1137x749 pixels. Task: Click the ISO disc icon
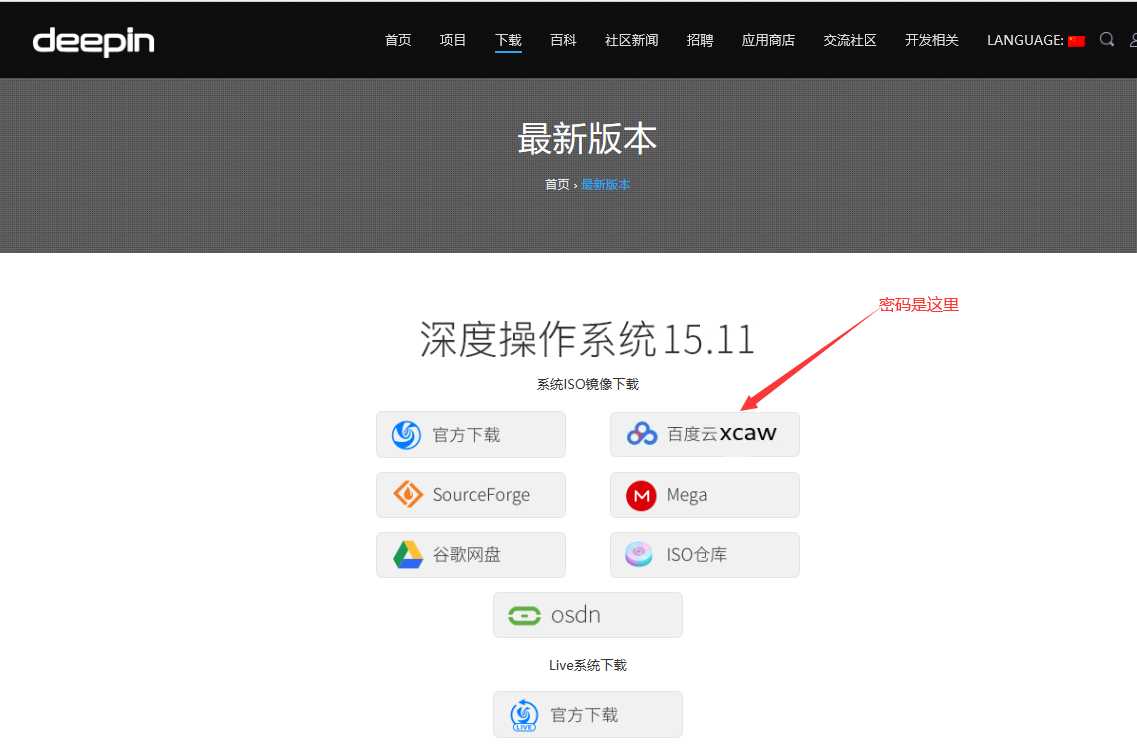click(x=639, y=555)
